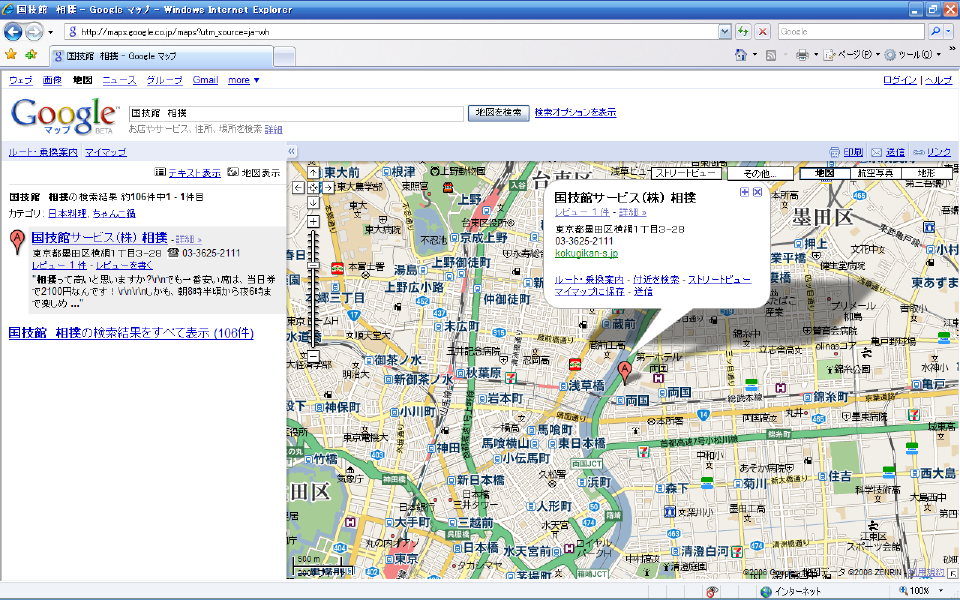Image resolution: width=960 pixels, height=600 pixels.
Task: Open Favorites Center star icon
Action: tap(11, 54)
